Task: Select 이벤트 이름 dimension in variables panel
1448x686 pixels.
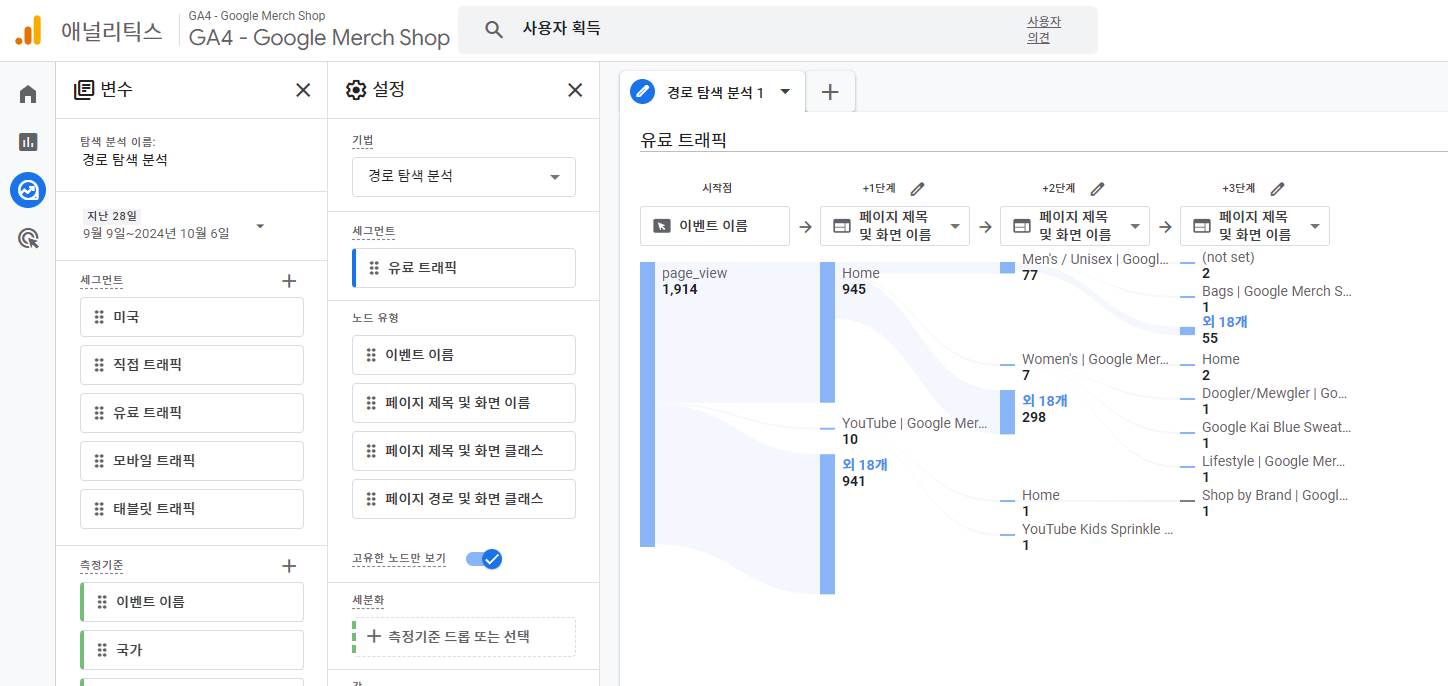Action: point(192,602)
